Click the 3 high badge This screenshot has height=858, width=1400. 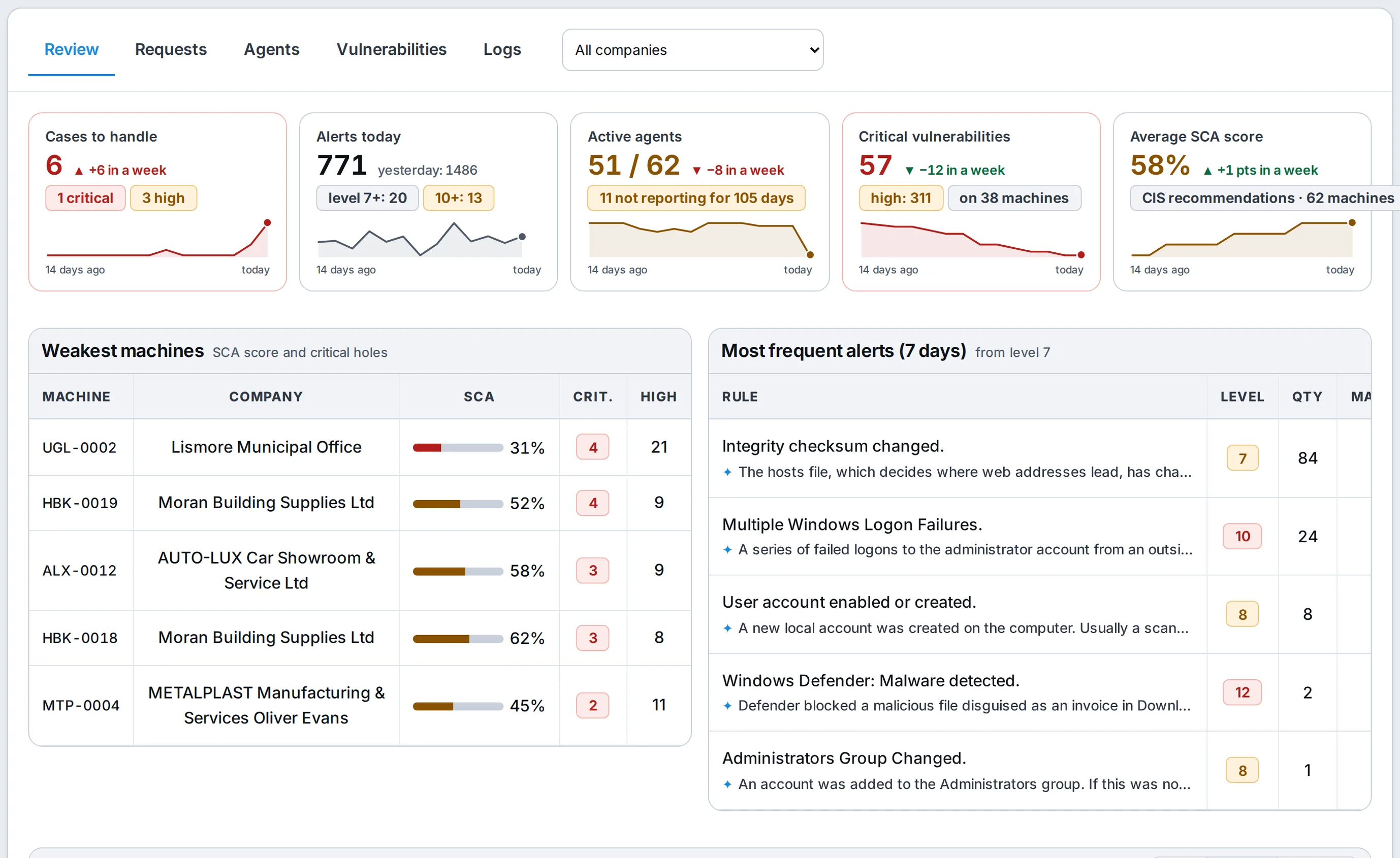[164, 198]
